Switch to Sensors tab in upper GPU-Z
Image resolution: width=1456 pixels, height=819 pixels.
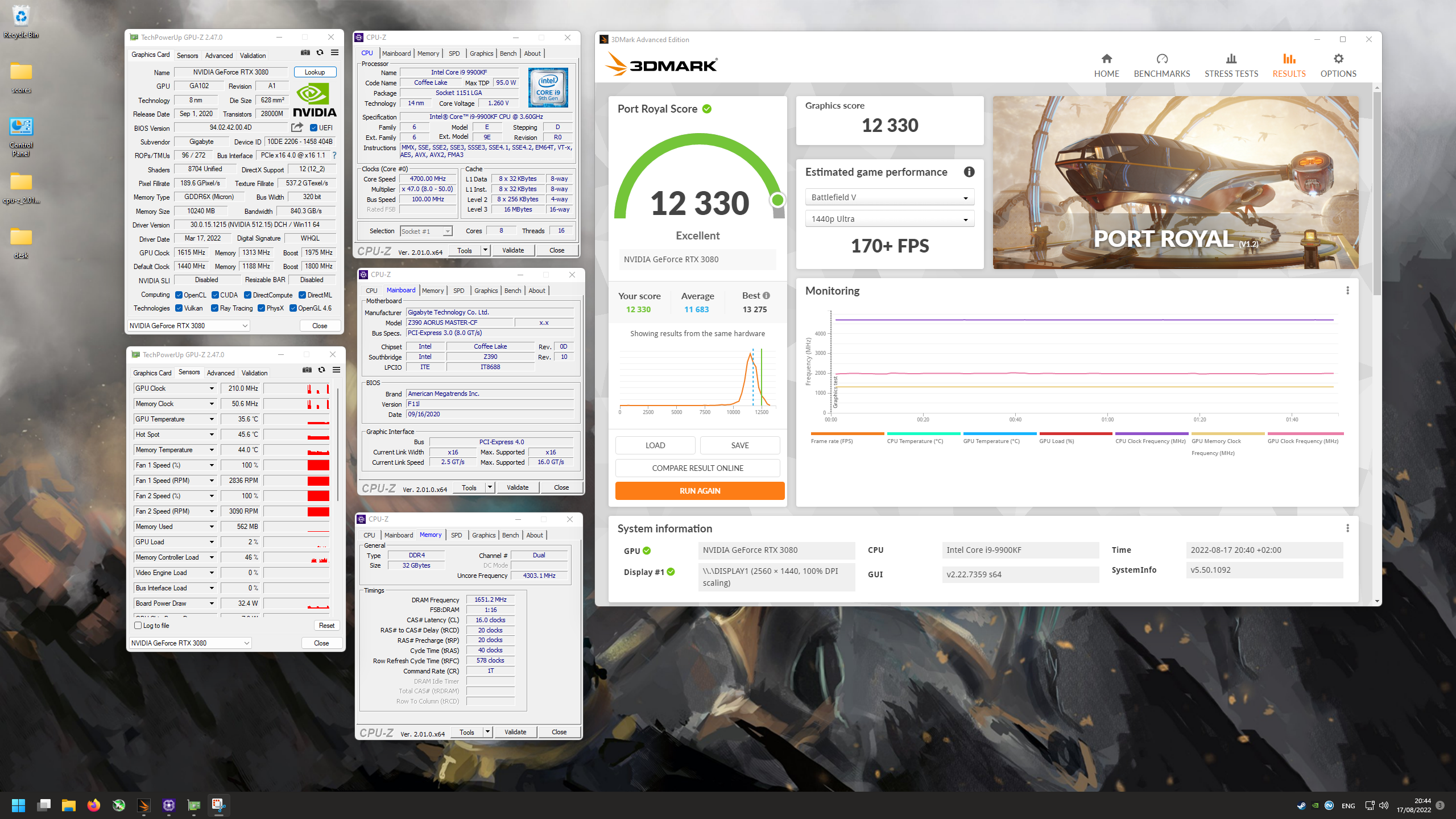[x=187, y=56]
